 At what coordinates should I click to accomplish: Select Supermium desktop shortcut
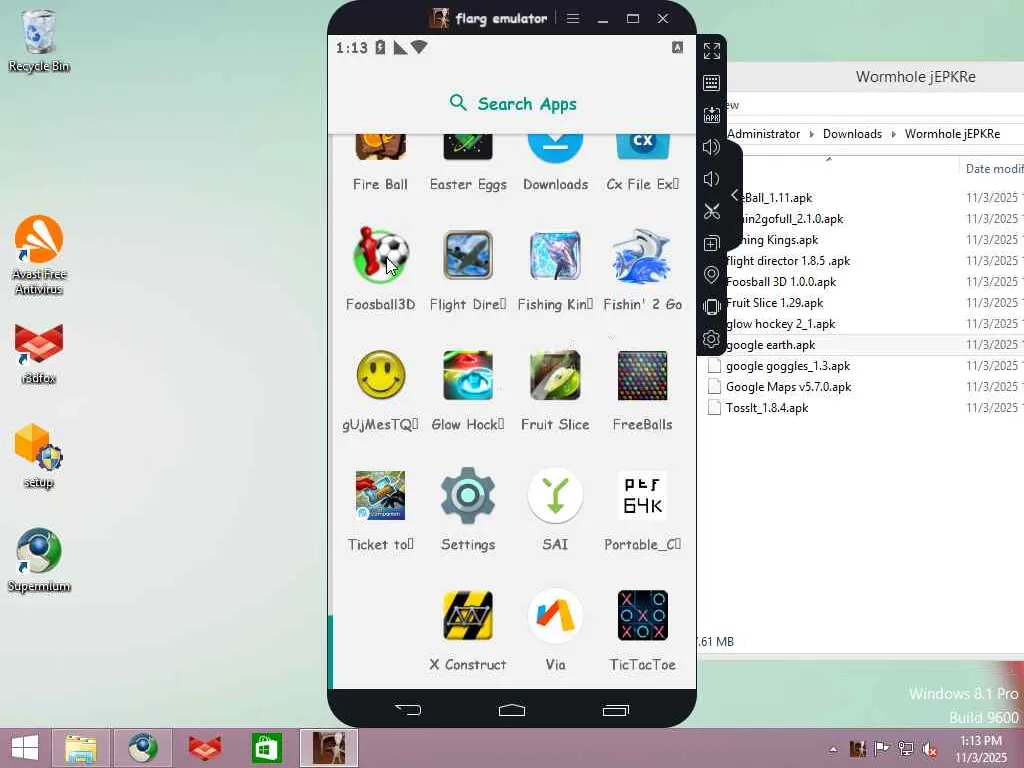click(39, 560)
